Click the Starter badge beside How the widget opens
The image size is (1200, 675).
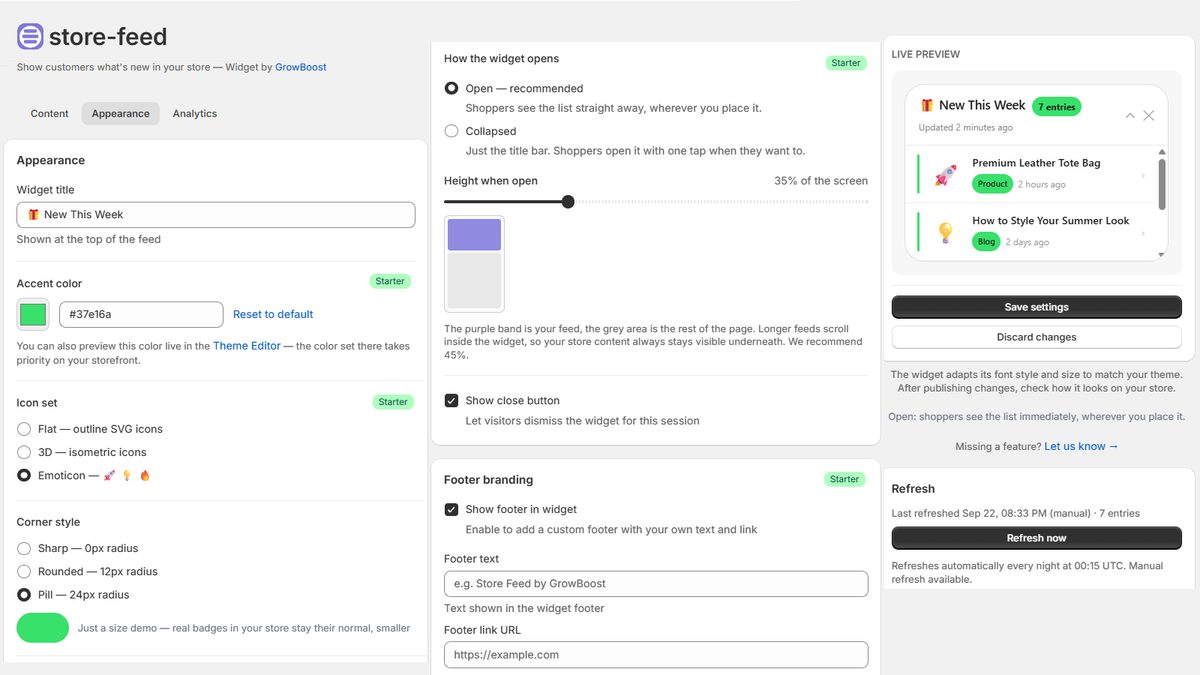(846, 63)
